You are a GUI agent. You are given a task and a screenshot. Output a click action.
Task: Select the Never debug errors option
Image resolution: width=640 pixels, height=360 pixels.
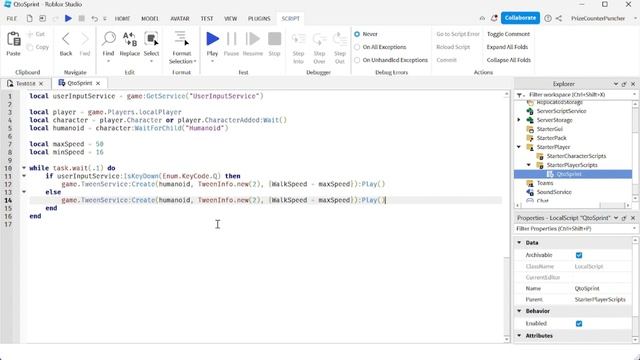[357, 34]
